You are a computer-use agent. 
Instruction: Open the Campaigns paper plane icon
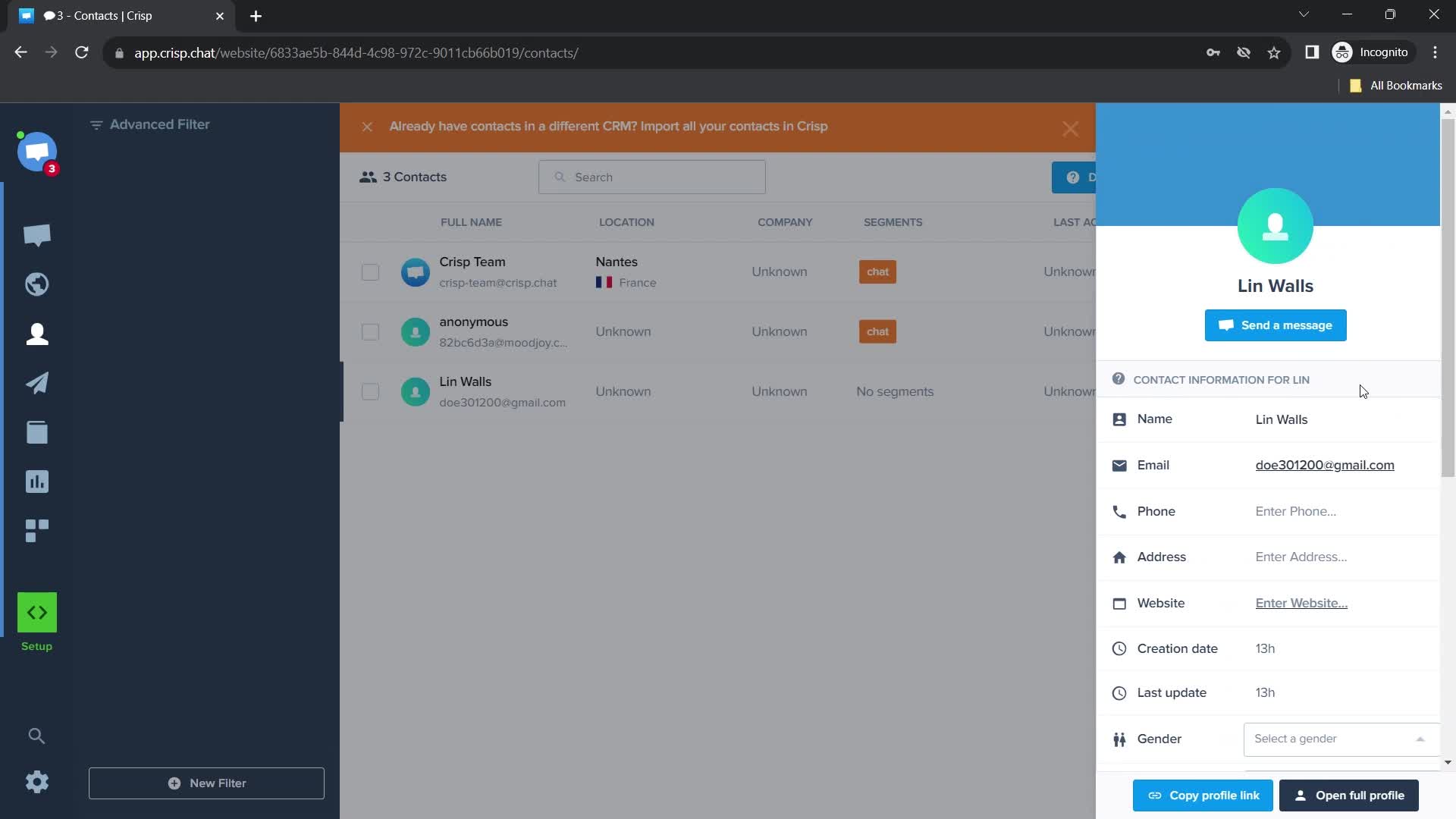pyautogui.click(x=37, y=383)
